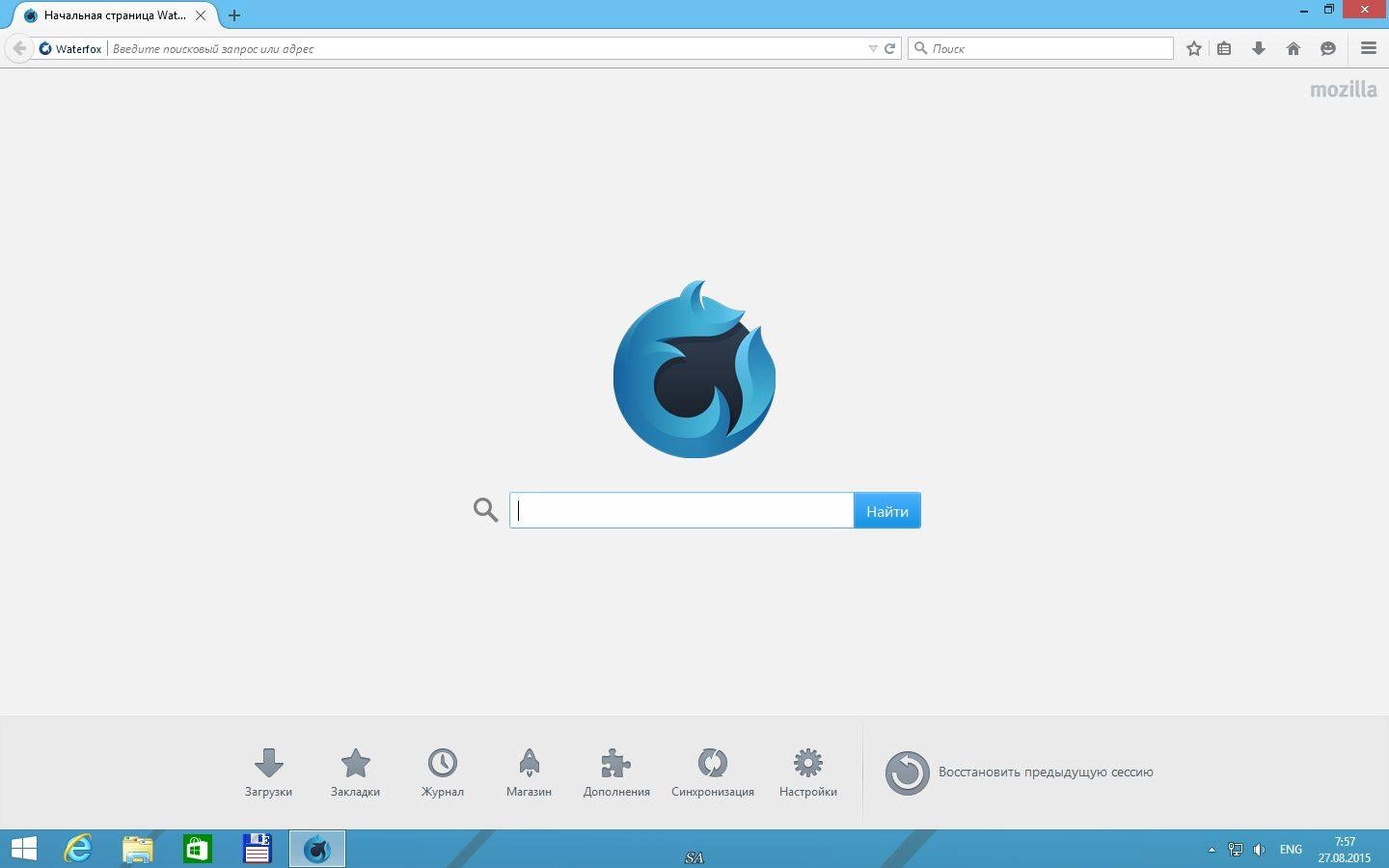Focus the central page search field
Screen dimensions: 1389x868
[681, 511]
